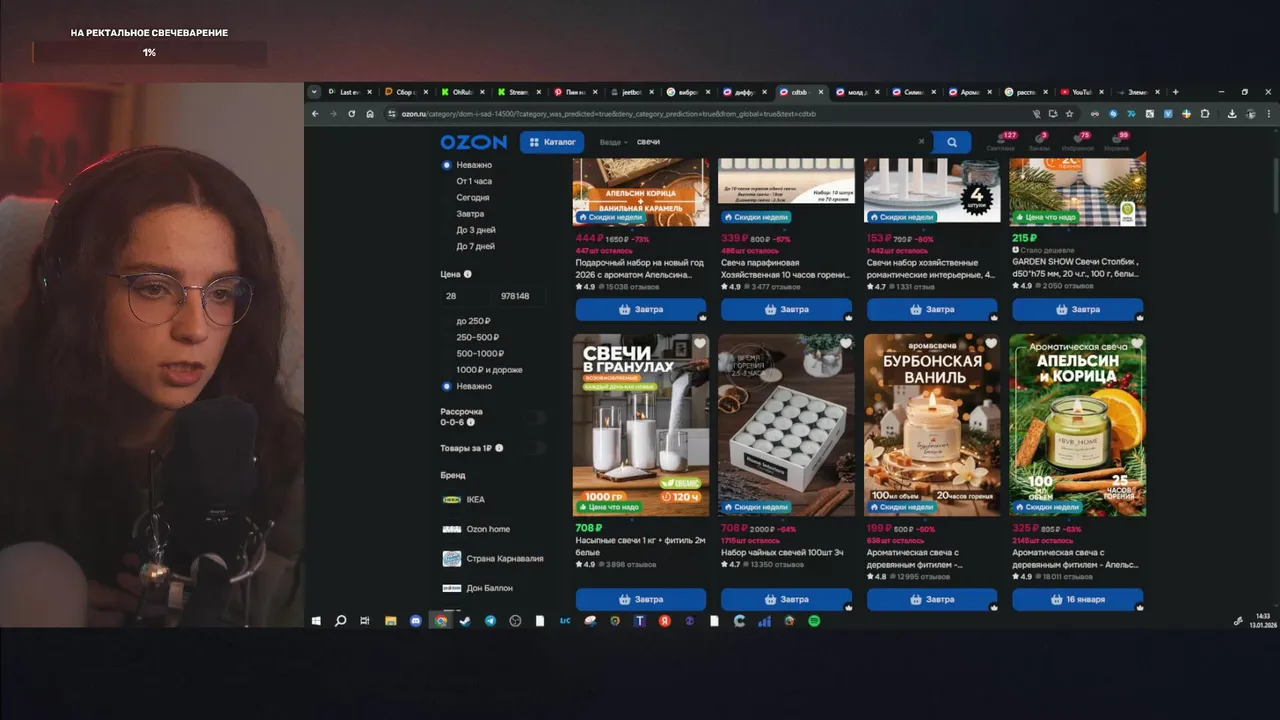Open Spotify from the taskbar
The height and width of the screenshot is (720, 1280).
coord(814,621)
